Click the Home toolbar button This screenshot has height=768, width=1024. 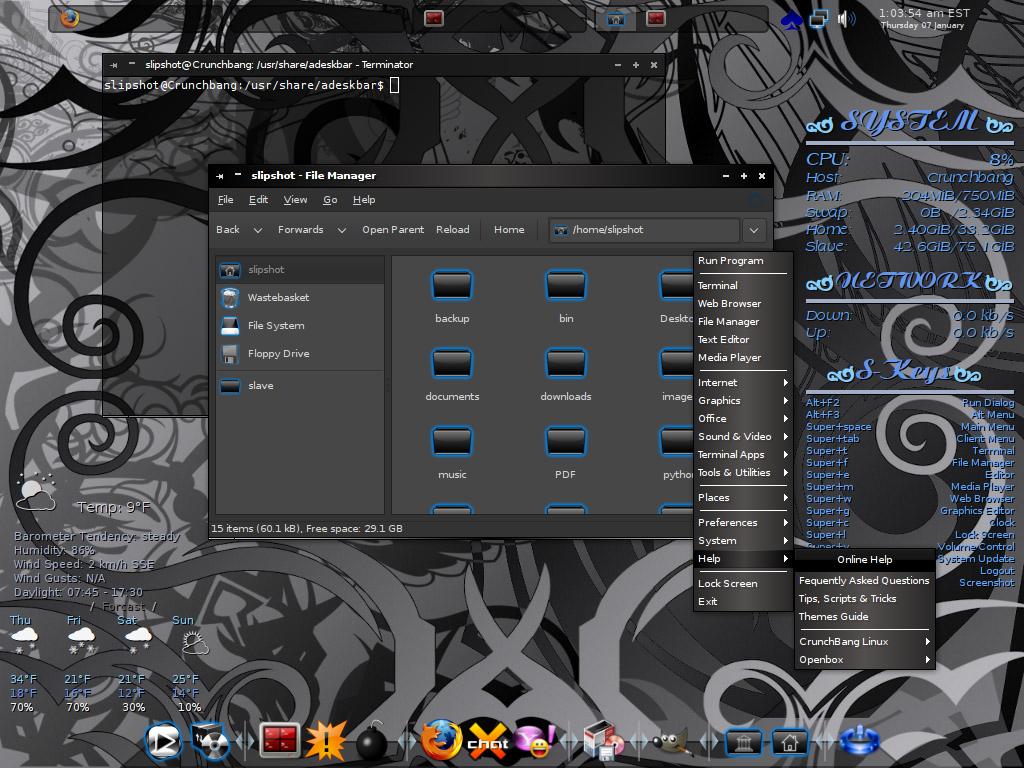point(509,230)
